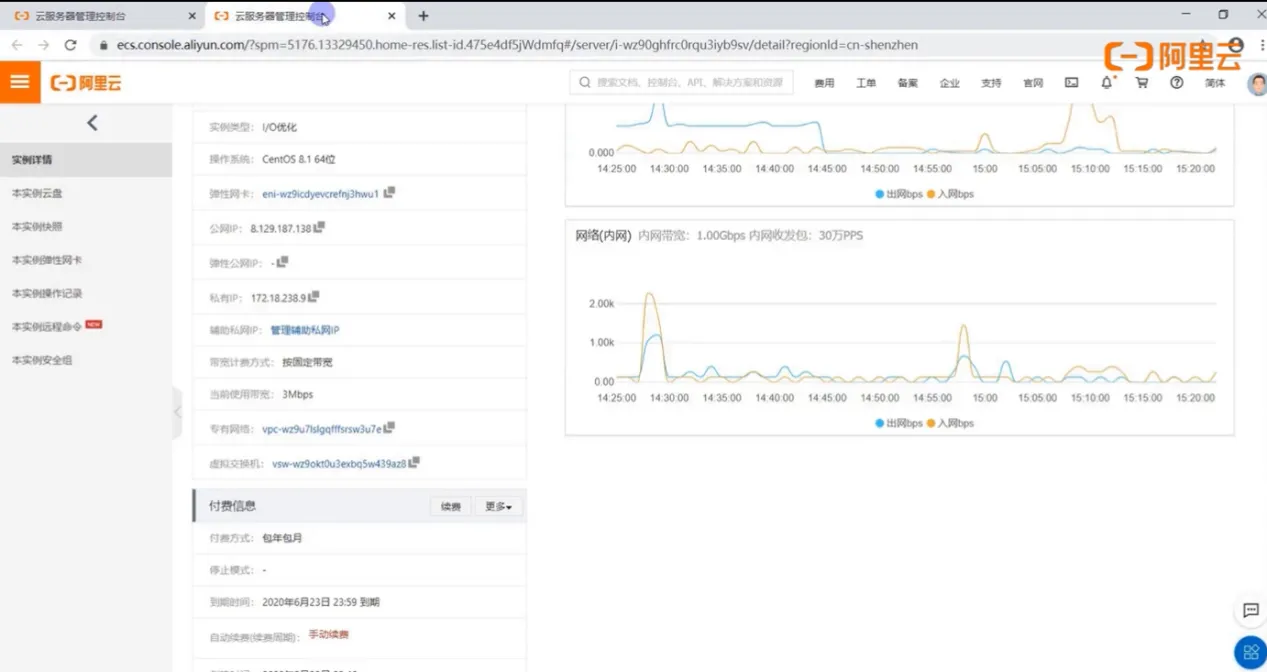Toggle 入网bps legend in 内网 chart
The image size is (1267, 672).
(x=950, y=423)
